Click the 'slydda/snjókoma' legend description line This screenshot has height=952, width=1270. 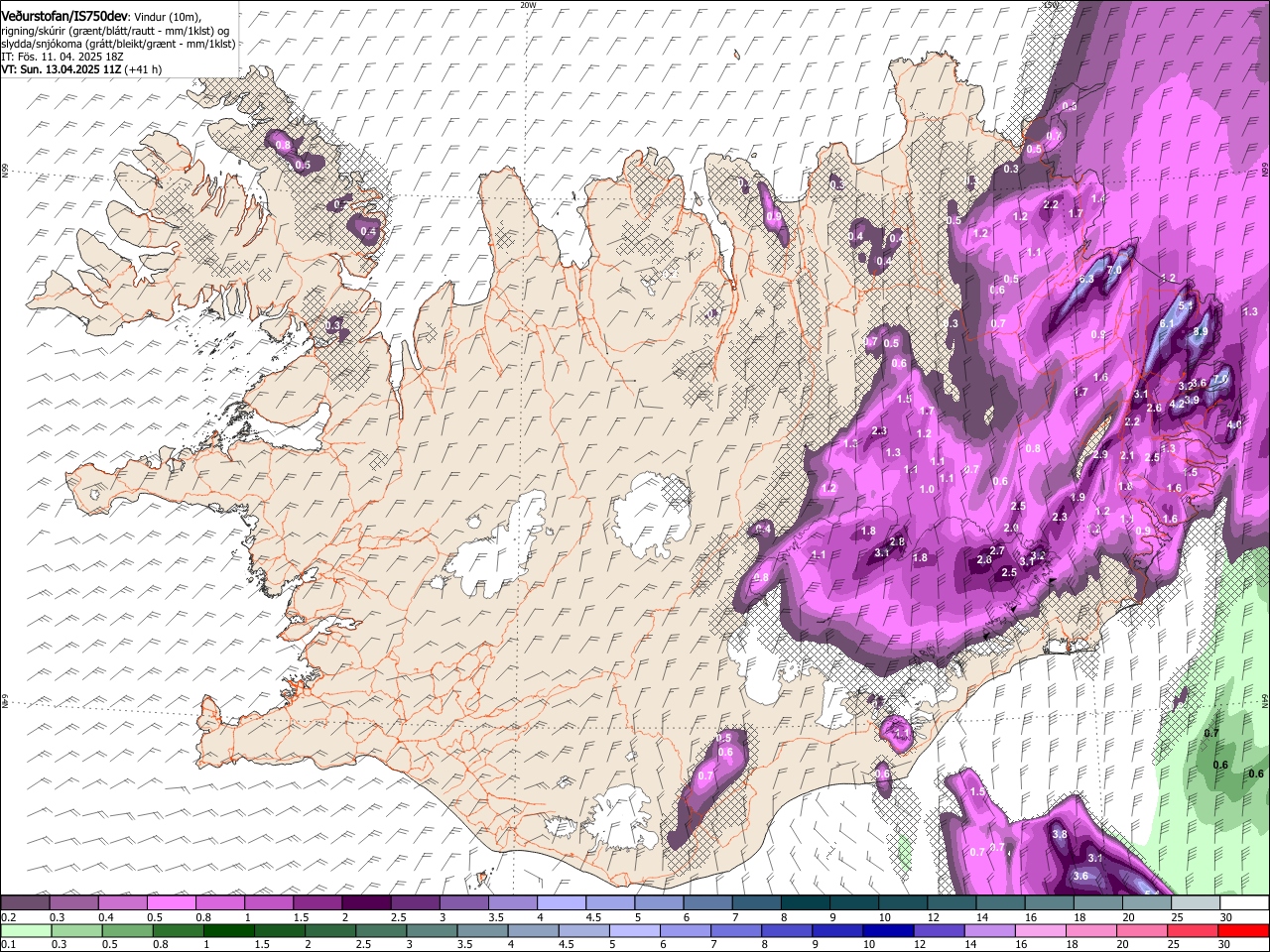pyautogui.click(x=118, y=44)
